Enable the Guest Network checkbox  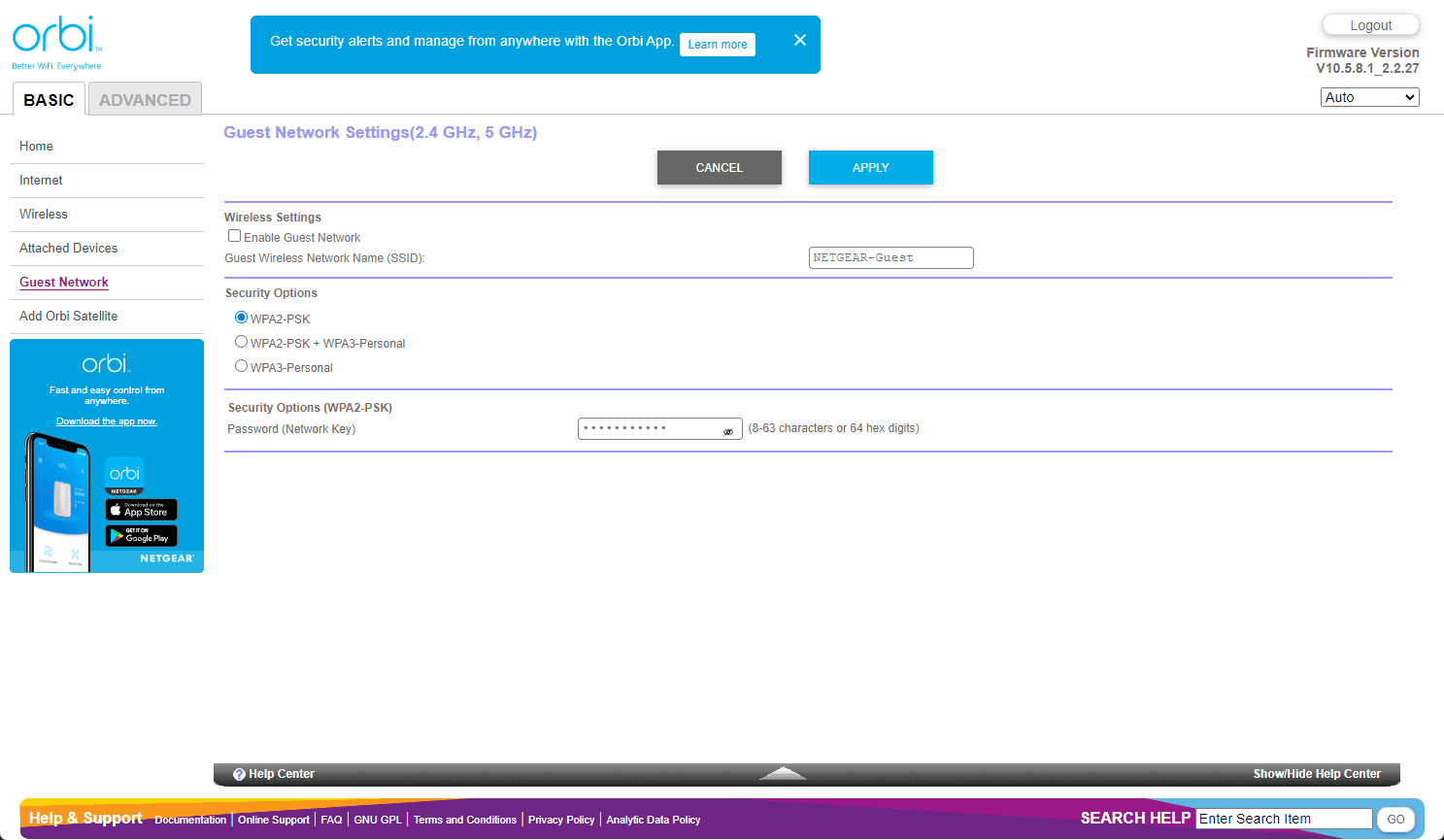234,236
